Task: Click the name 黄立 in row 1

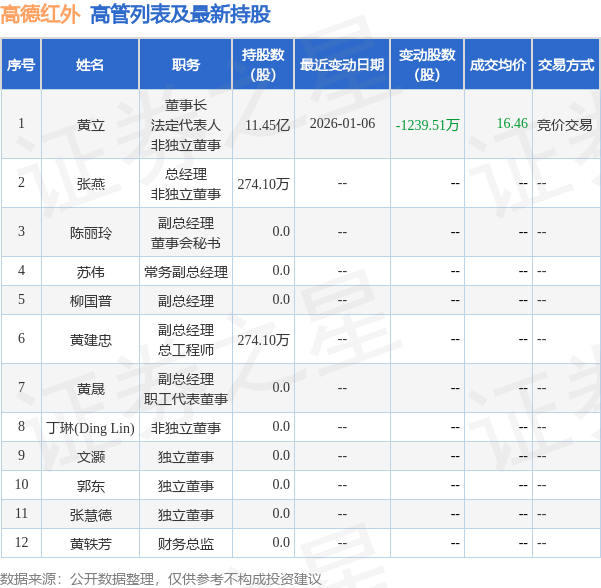Action: tap(91, 125)
